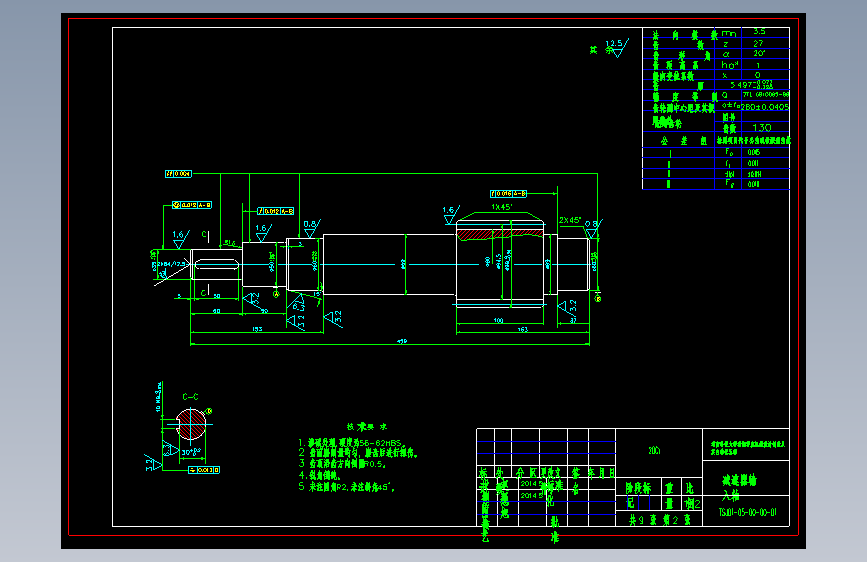Image resolution: width=867 pixels, height=562 pixels.
Task: Click the mn parameter symbol cell
Action: click(x=729, y=33)
